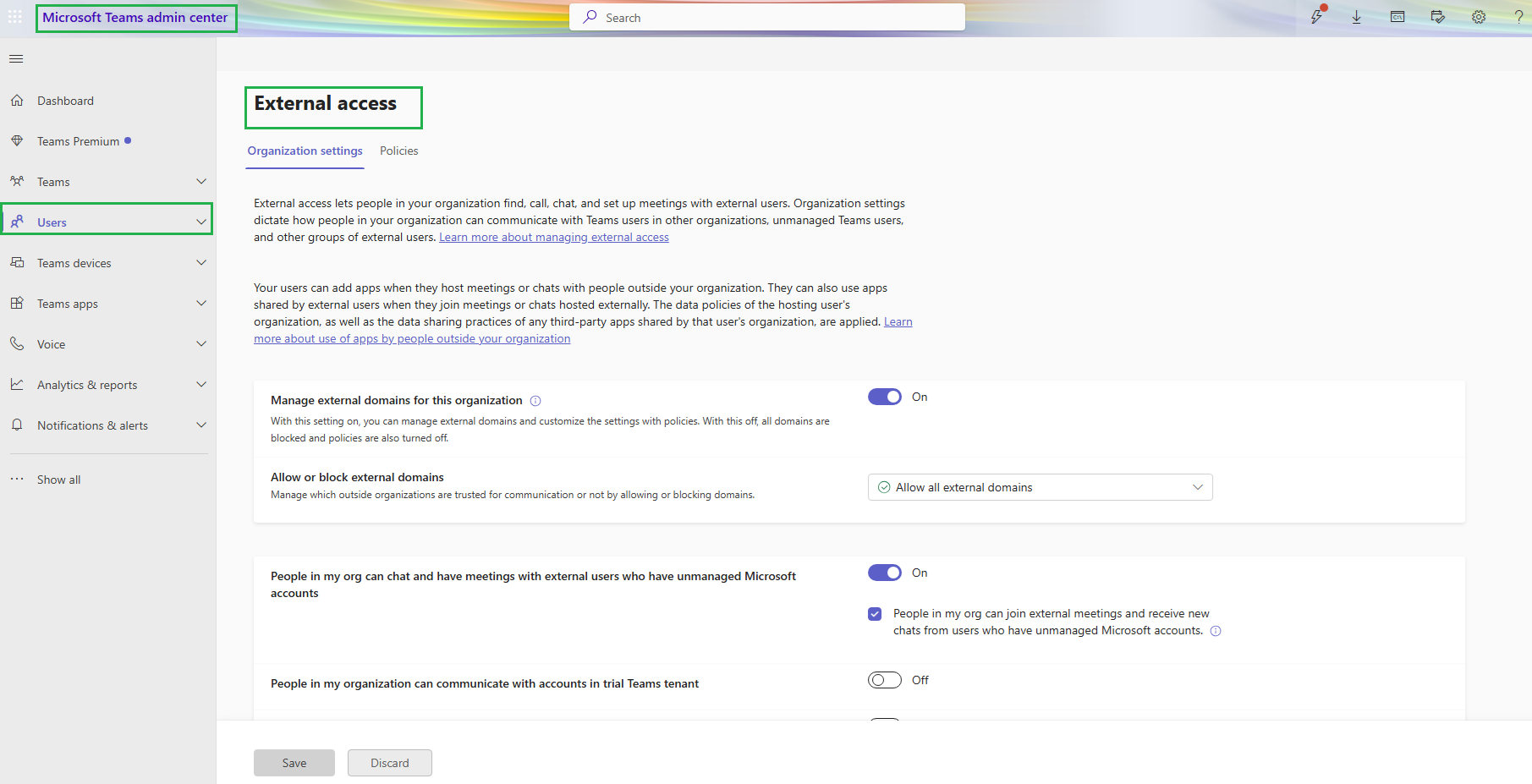Screen dimensions: 1532x784
Task: Click the Discard button
Action: [389, 763]
